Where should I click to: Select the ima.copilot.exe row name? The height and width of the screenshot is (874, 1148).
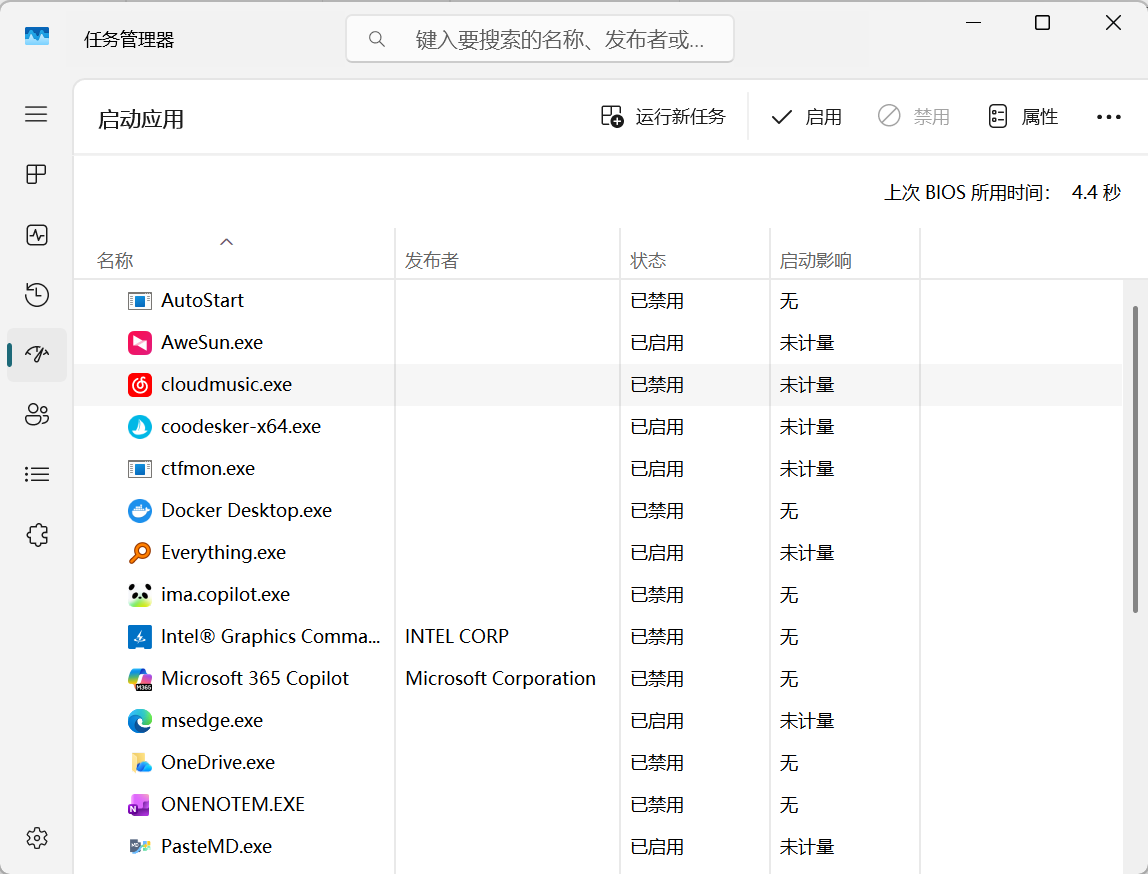[226, 594]
